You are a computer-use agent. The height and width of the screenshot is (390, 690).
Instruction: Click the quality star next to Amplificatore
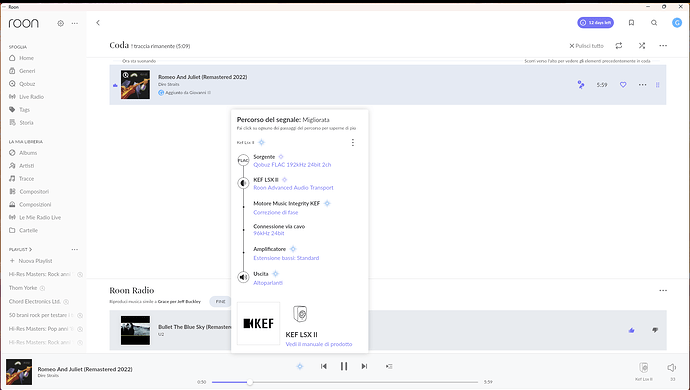point(293,249)
